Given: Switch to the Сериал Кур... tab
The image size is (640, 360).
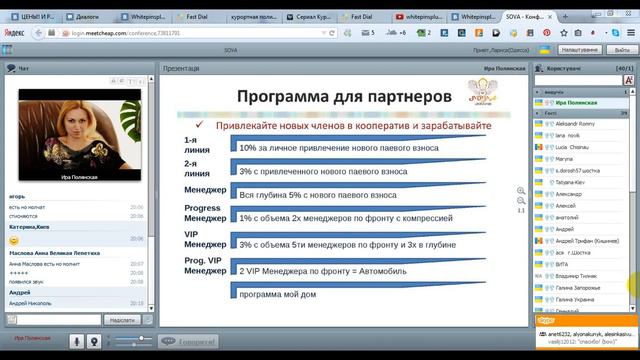Looking at the screenshot, I should point(309,17).
